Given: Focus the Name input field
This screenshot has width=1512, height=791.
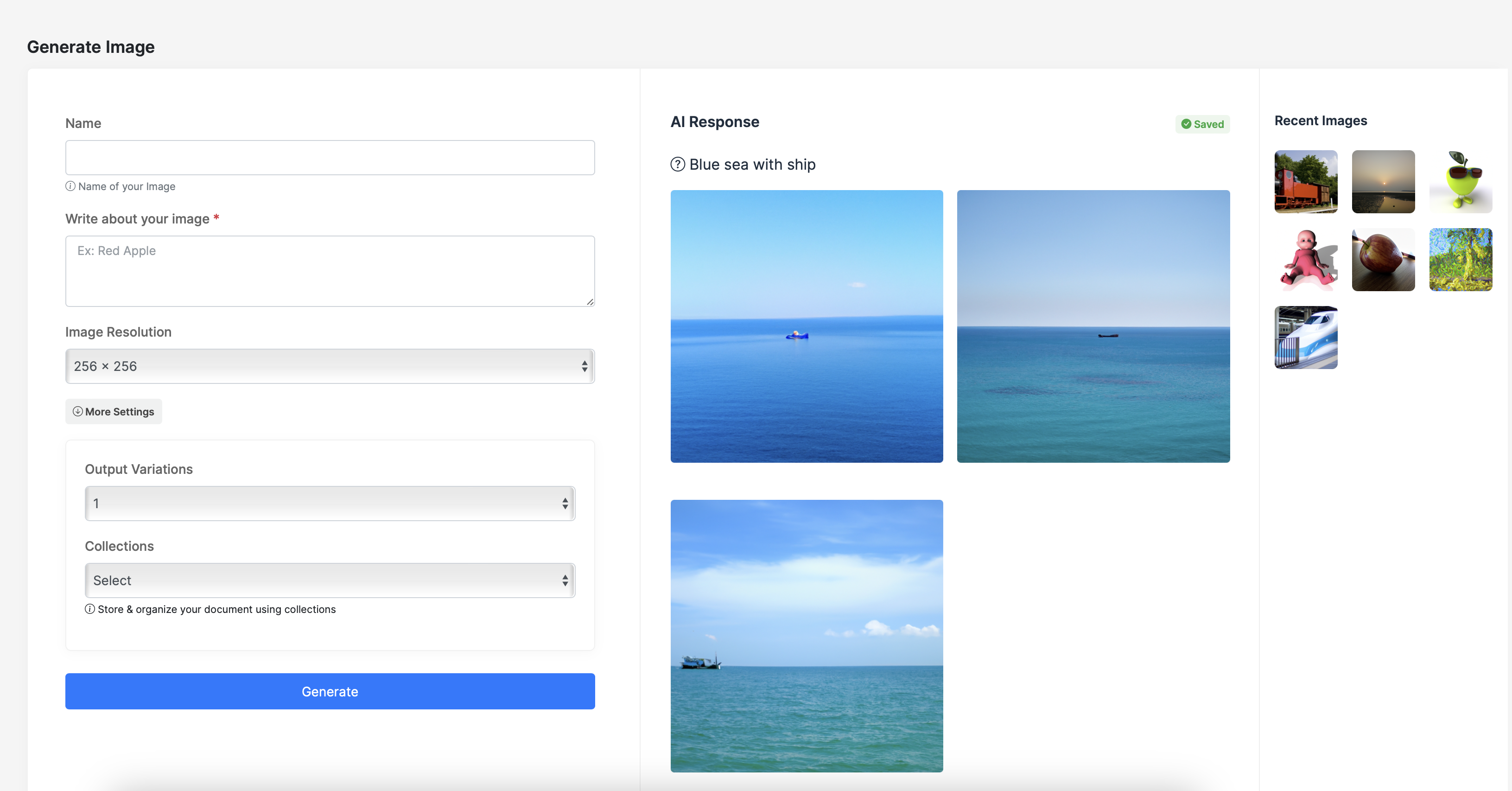Looking at the screenshot, I should point(330,157).
